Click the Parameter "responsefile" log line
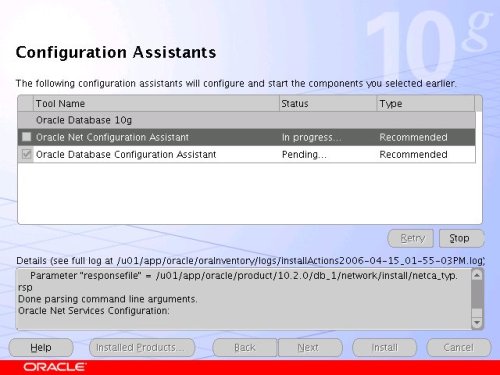 [x=238, y=282]
